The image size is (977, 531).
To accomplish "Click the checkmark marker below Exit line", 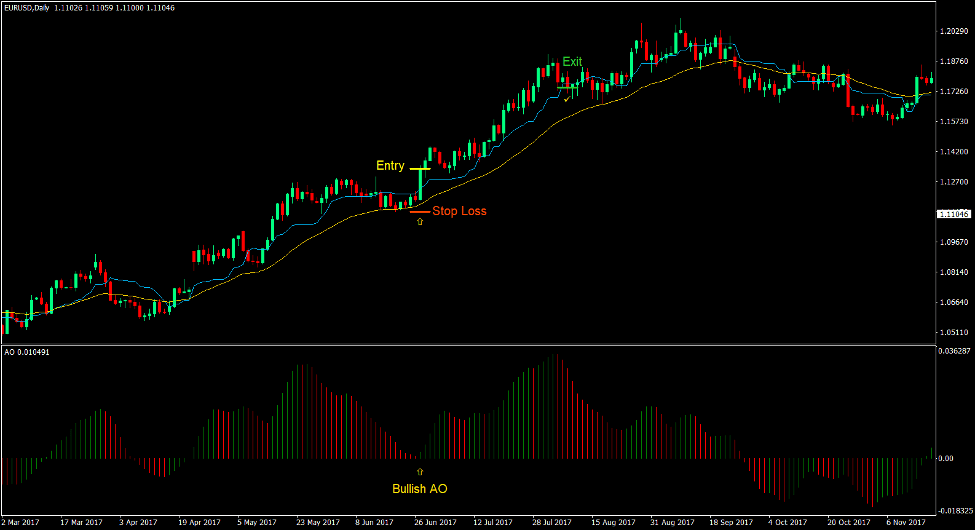I will (567, 98).
